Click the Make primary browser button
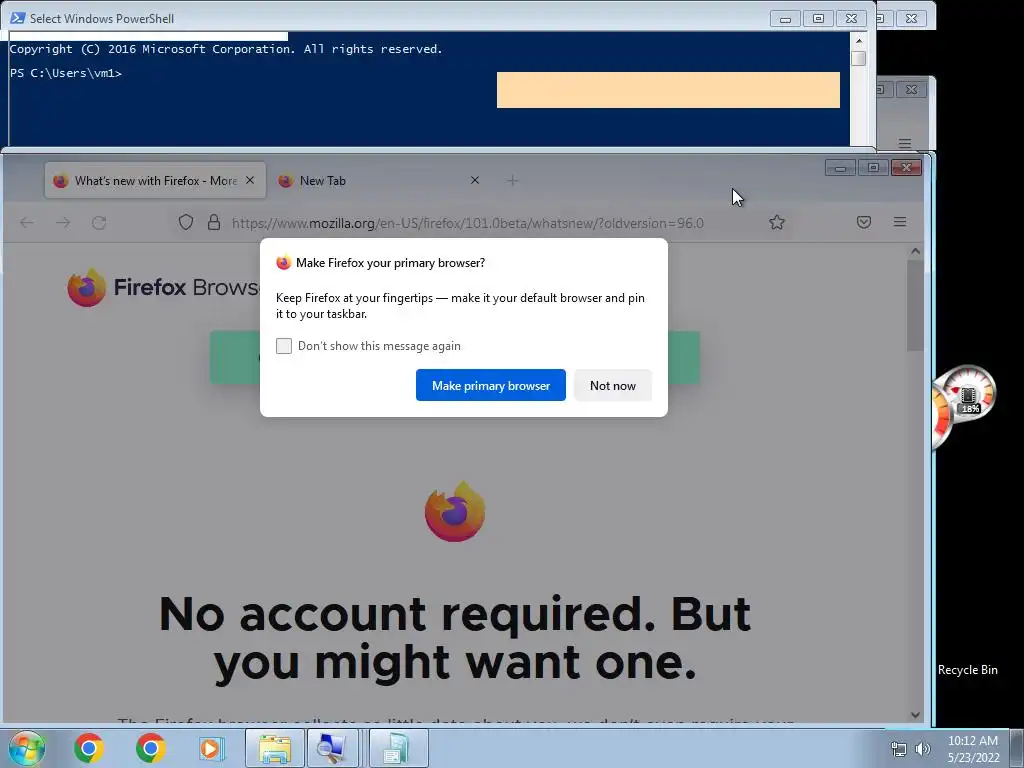This screenshot has height=768, width=1024. click(490, 385)
